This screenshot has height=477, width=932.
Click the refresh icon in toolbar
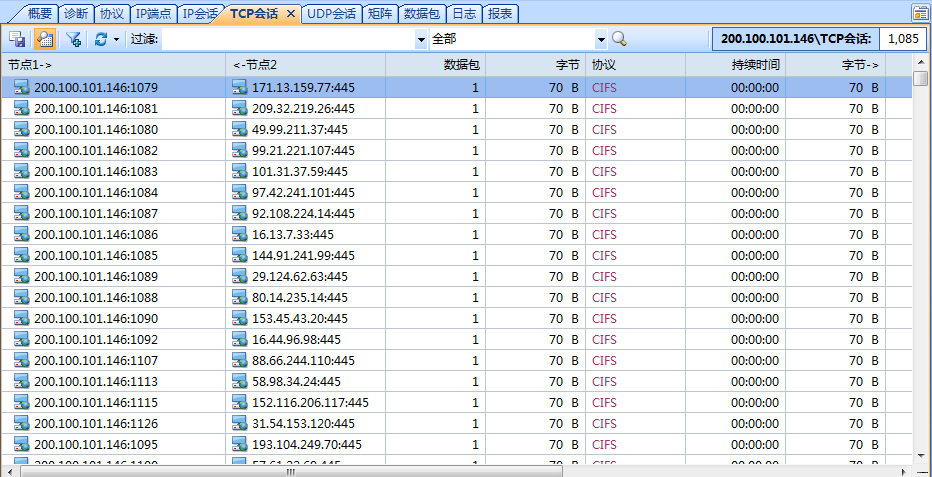click(x=100, y=39)
